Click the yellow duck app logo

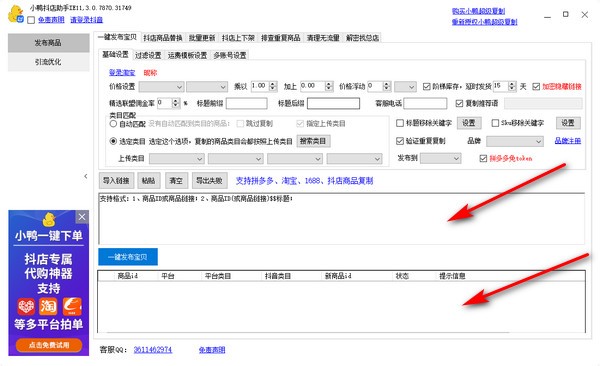pos(16,14)
